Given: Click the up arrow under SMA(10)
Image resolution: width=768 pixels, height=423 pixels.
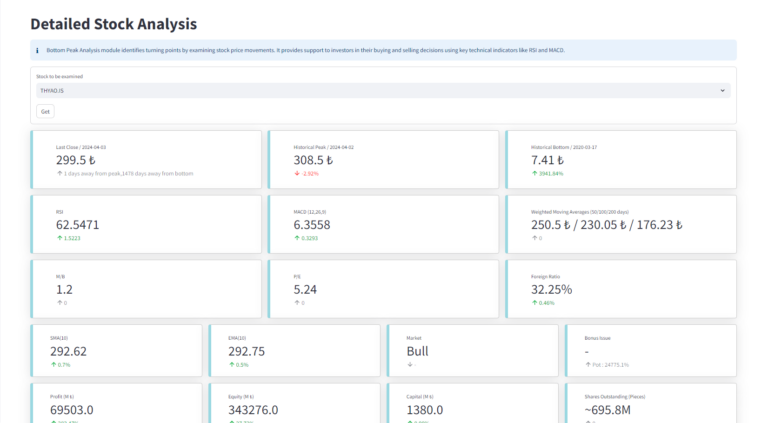Looking at the screenshot, I should (x=52, y=365).
